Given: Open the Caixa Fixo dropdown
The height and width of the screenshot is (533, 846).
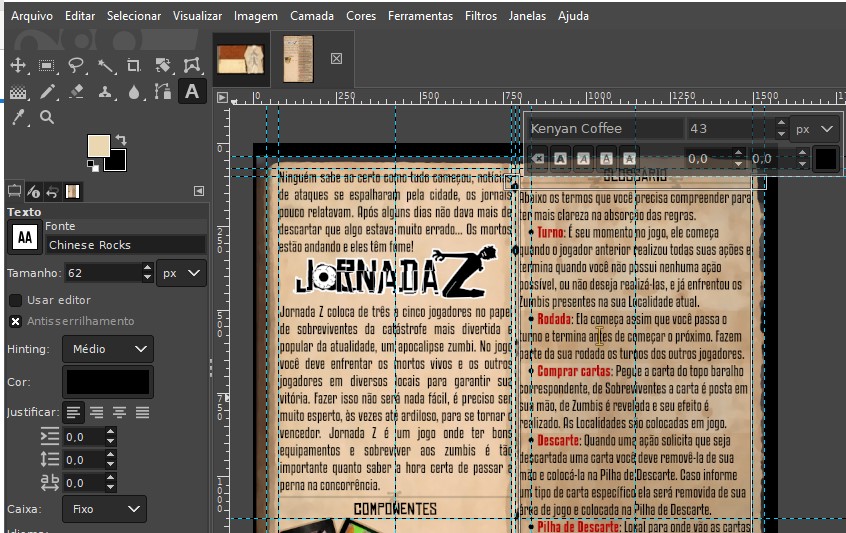Looking at the screenshot, I should (x=104, y=509).
